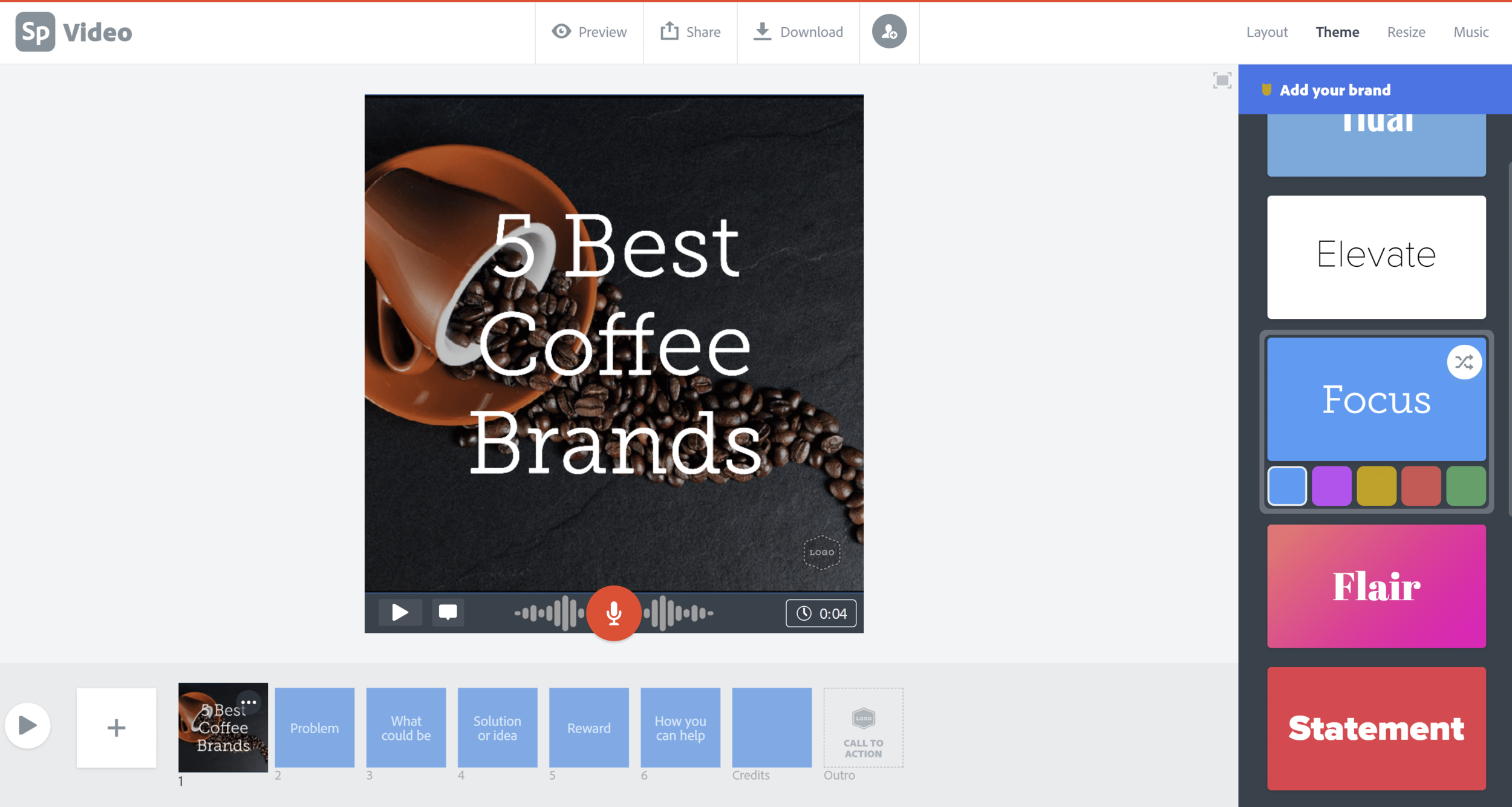Image resolution: width=1512 pixels, height=807 pixels.
Task: Play the whole video from timeline
Action: point(27,725)
